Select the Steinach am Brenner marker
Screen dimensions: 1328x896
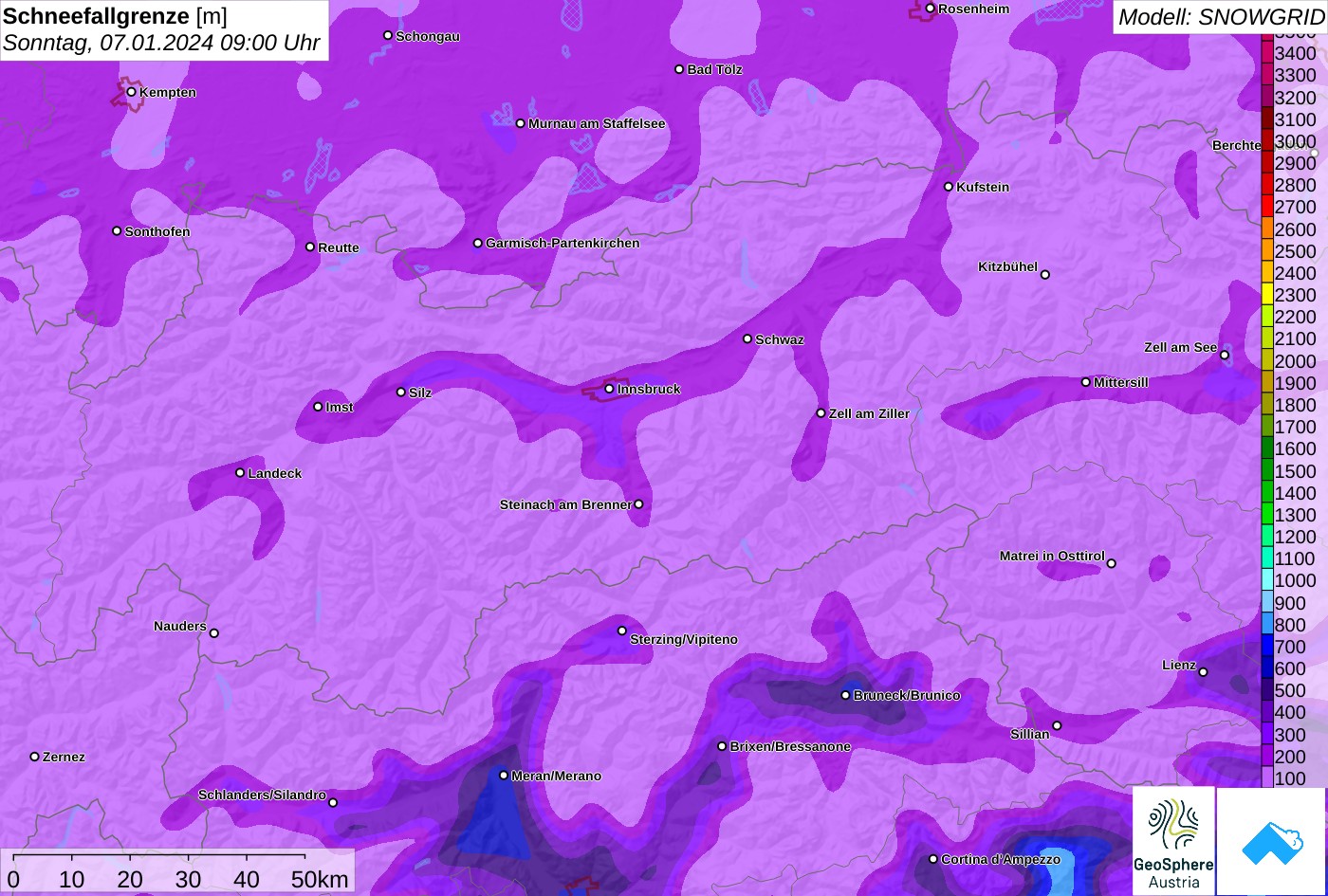tap(638, 504)
